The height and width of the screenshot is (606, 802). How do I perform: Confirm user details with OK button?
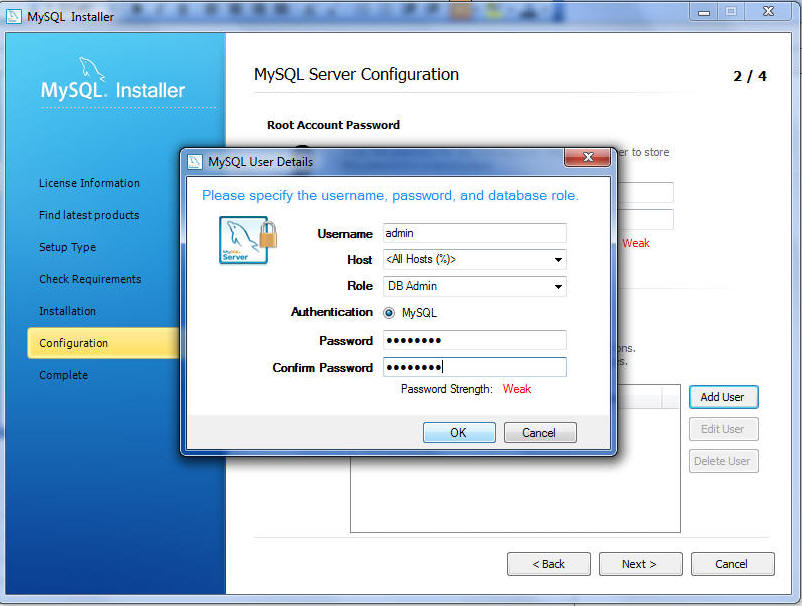click(x=459, y=433)
